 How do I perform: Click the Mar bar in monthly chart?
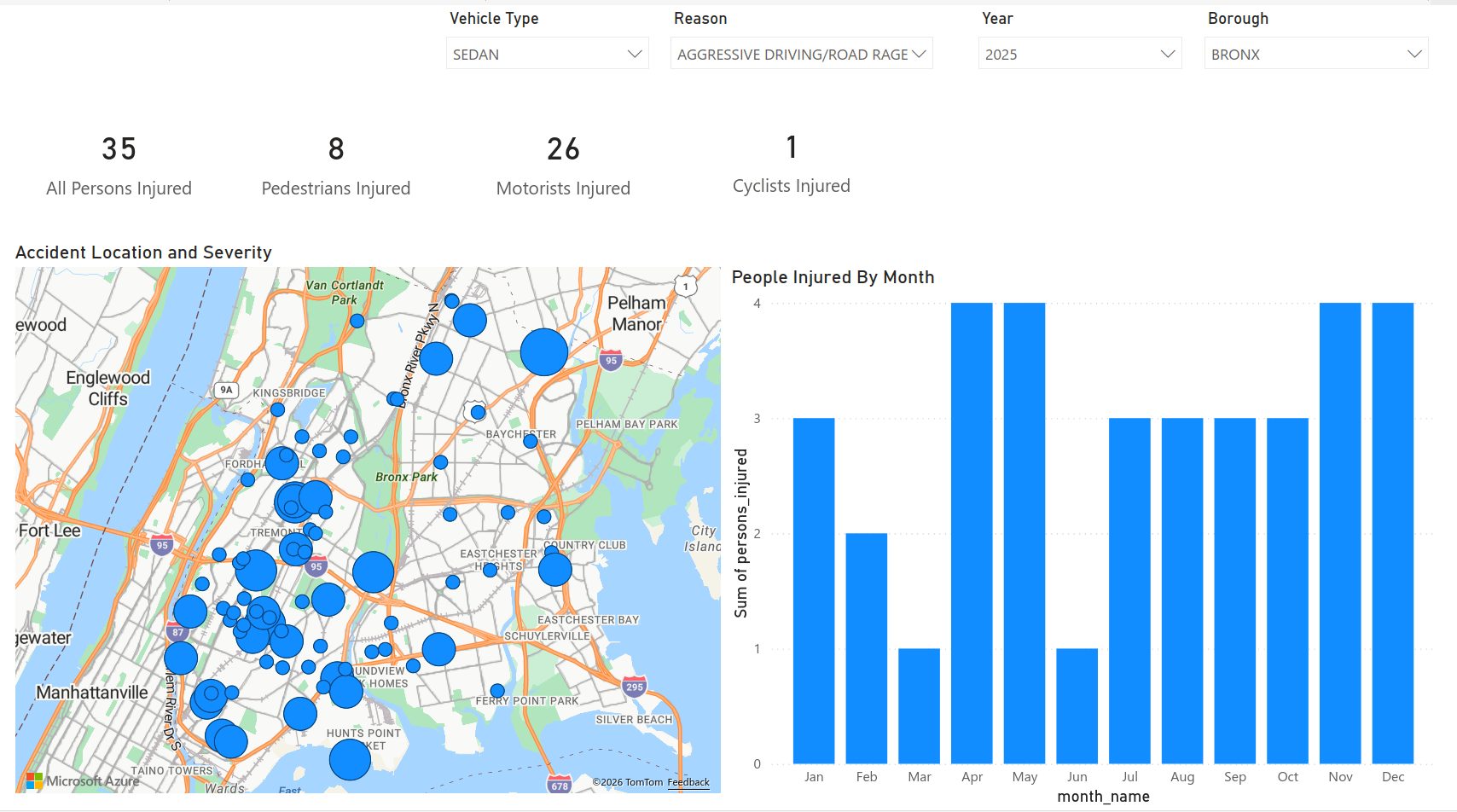[920, 705]
